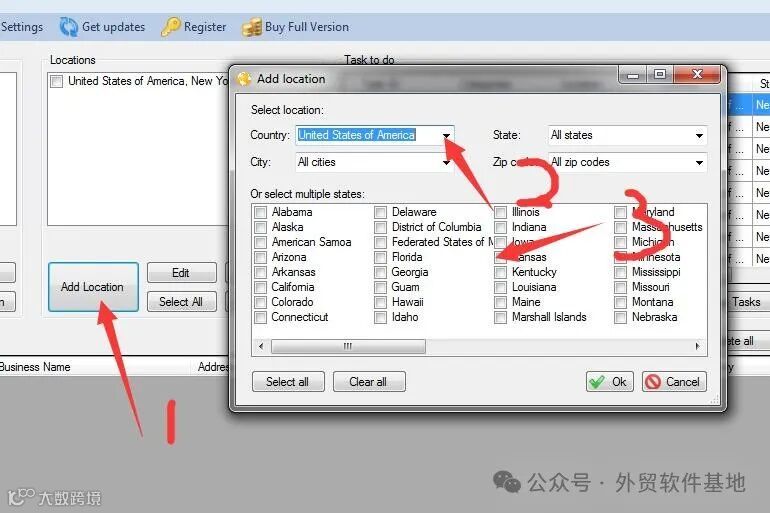770x513 pixels.
Task: Click the Business Name column header
Action: pyautogui.click(x=35, y=367)
